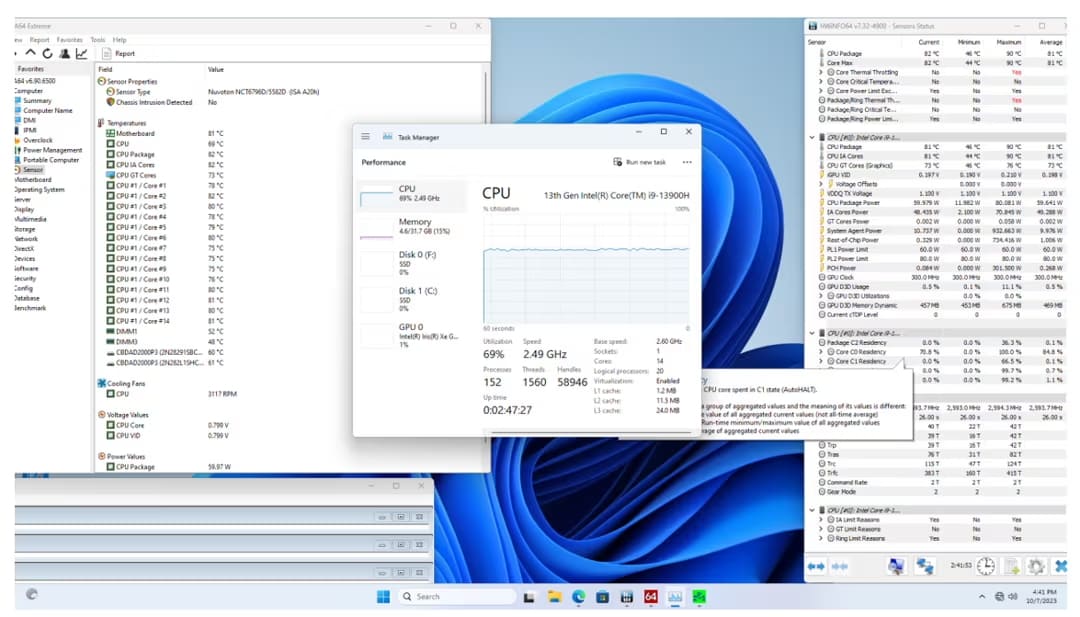Click the refresh icon in AIDA64 toolbar
Viewport: 1080px width, 617px height.
[48, 53]
